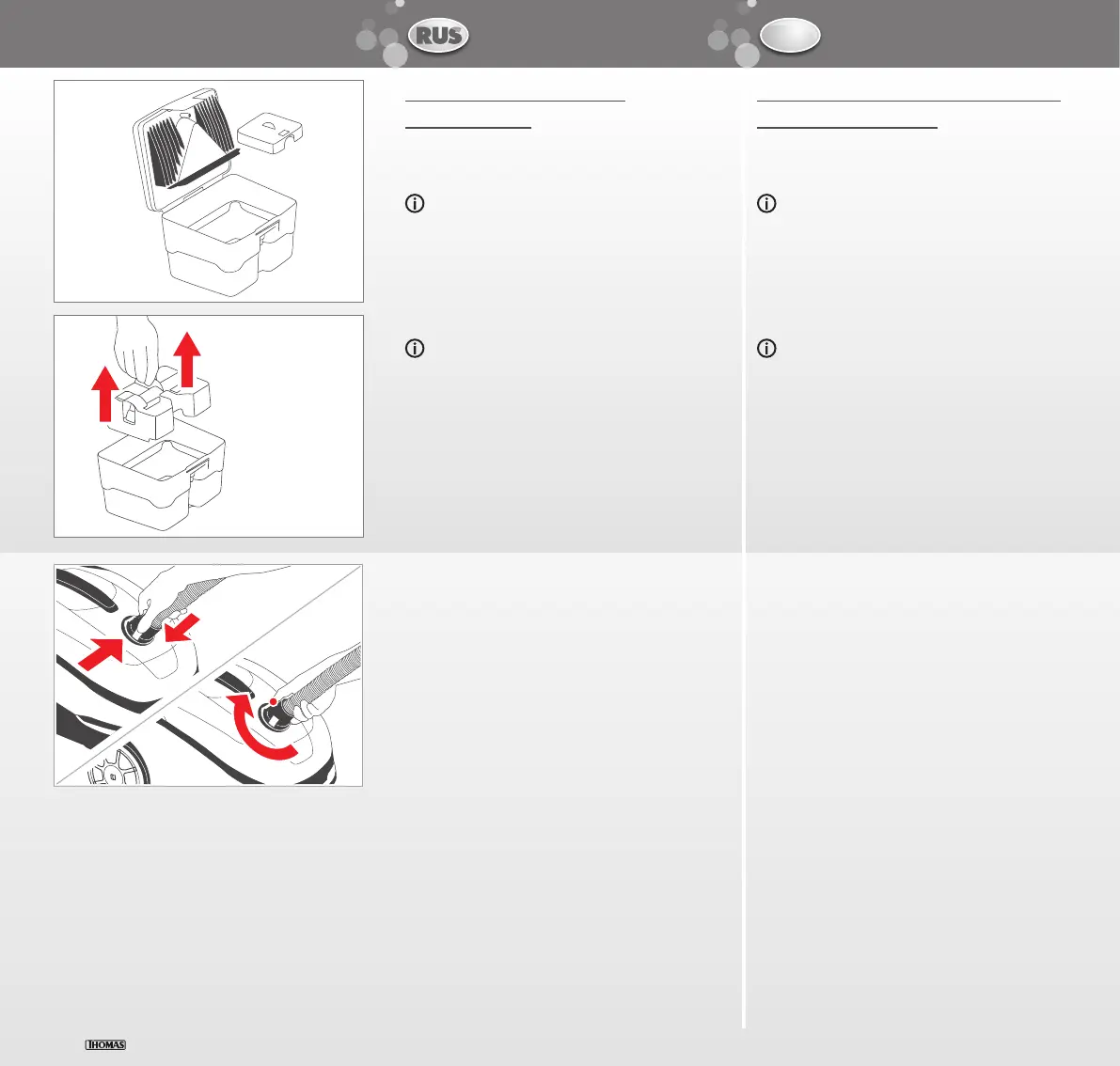The image size is (1120, 1066).
Task: Open second info icon beneath blank badge
Action: [x=766, y=349]
